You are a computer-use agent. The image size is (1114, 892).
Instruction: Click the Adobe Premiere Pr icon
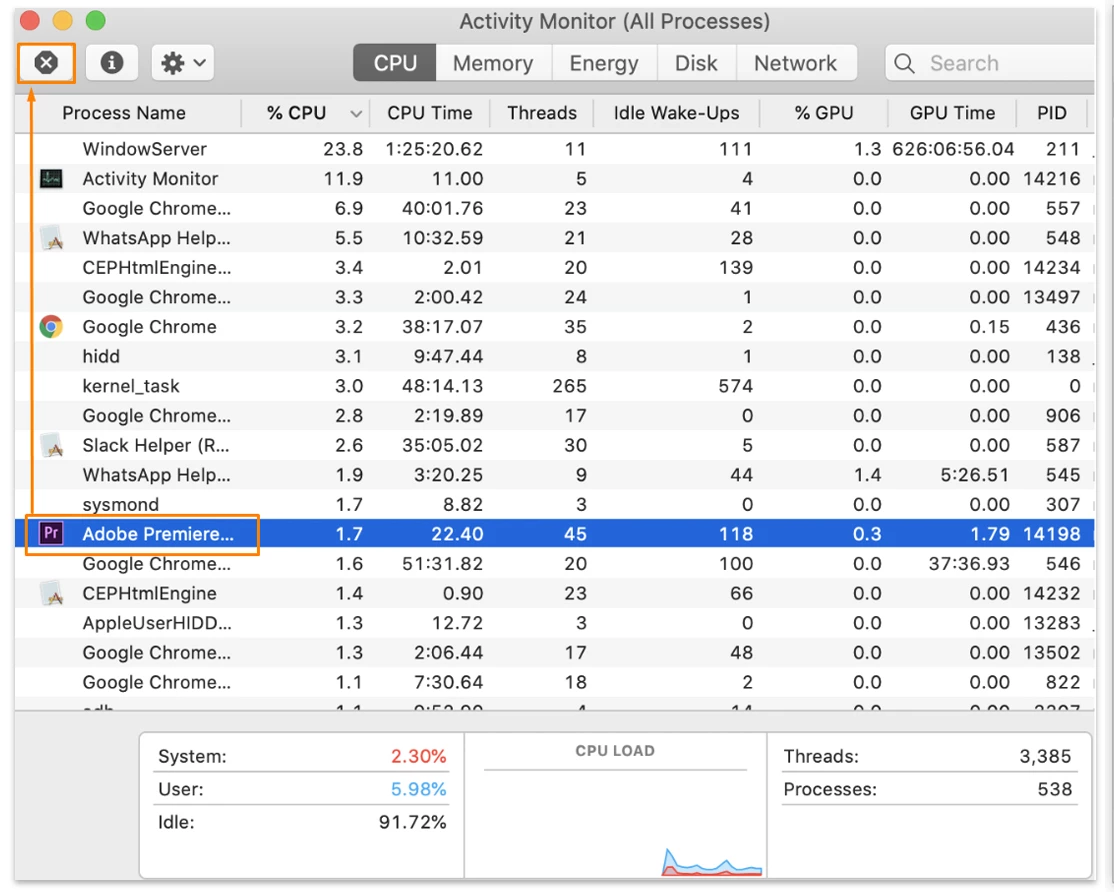click(51, 533)
